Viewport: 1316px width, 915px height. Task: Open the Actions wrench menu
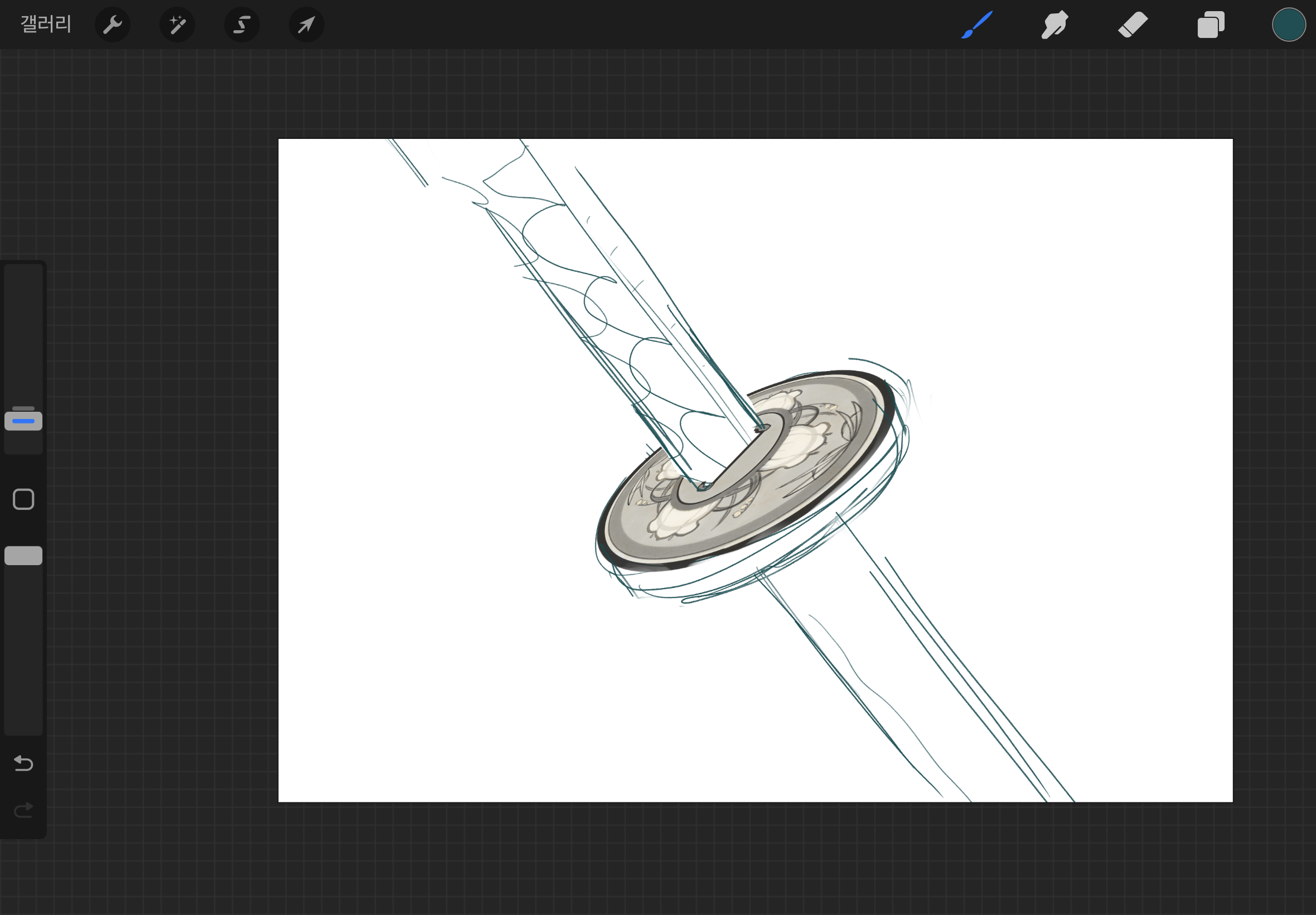[112, 25]
